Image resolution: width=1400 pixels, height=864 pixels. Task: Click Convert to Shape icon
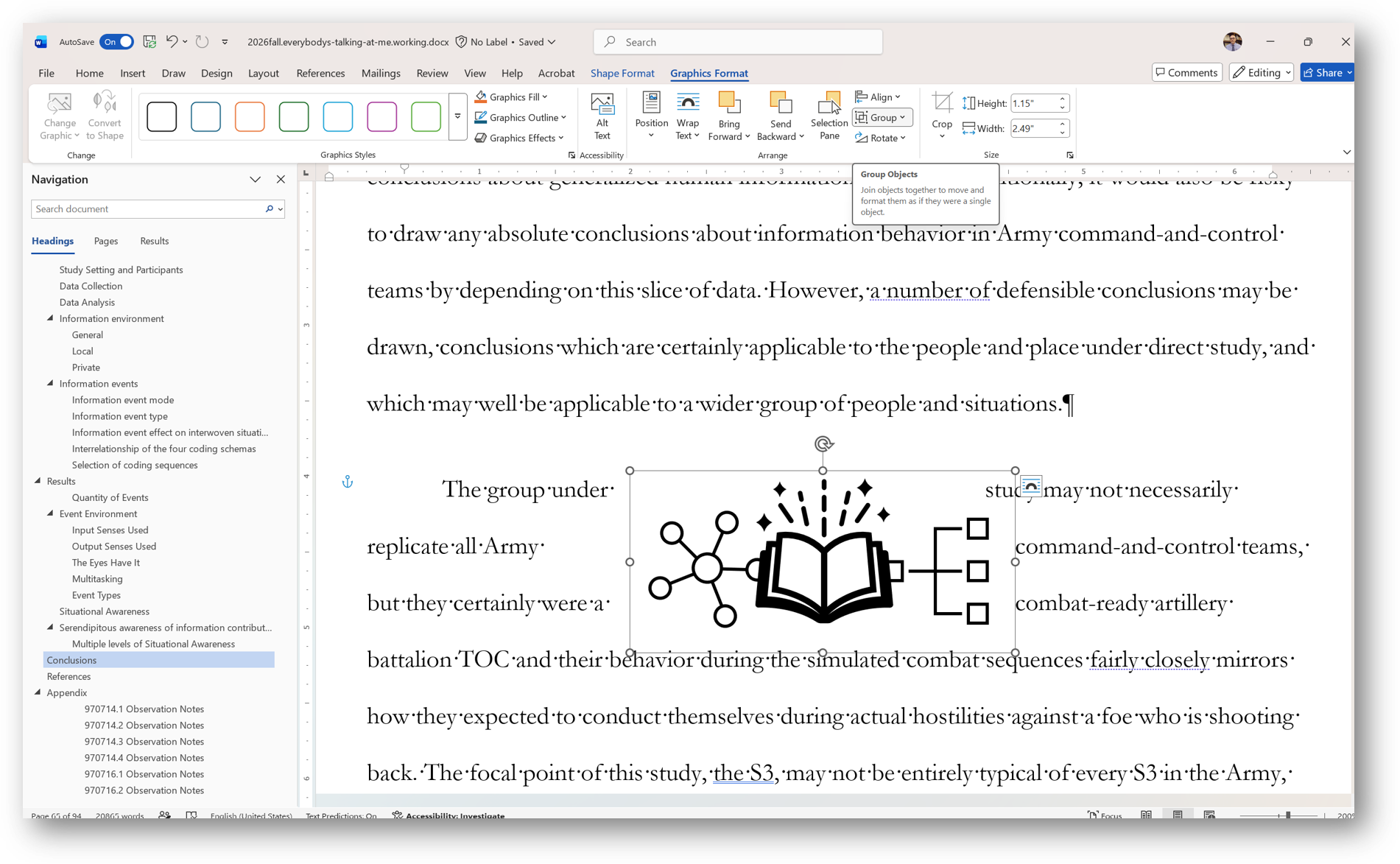tap(105, 116)
